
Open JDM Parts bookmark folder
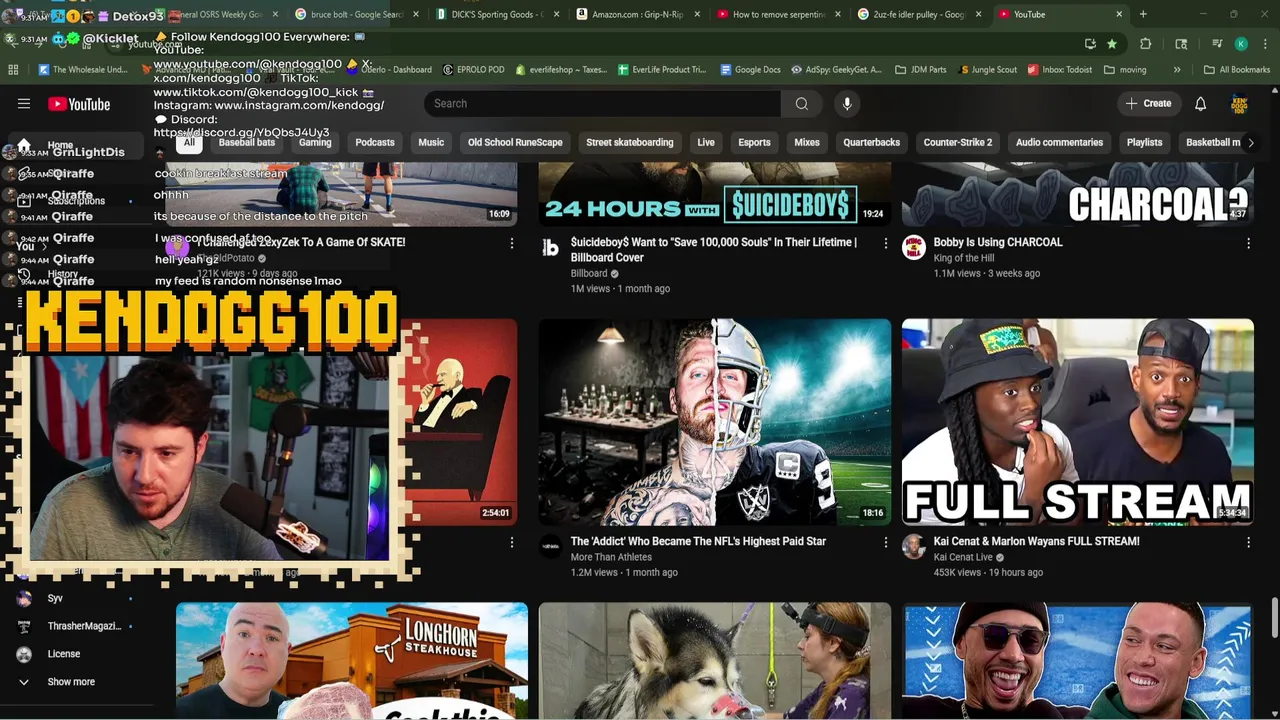921,70
